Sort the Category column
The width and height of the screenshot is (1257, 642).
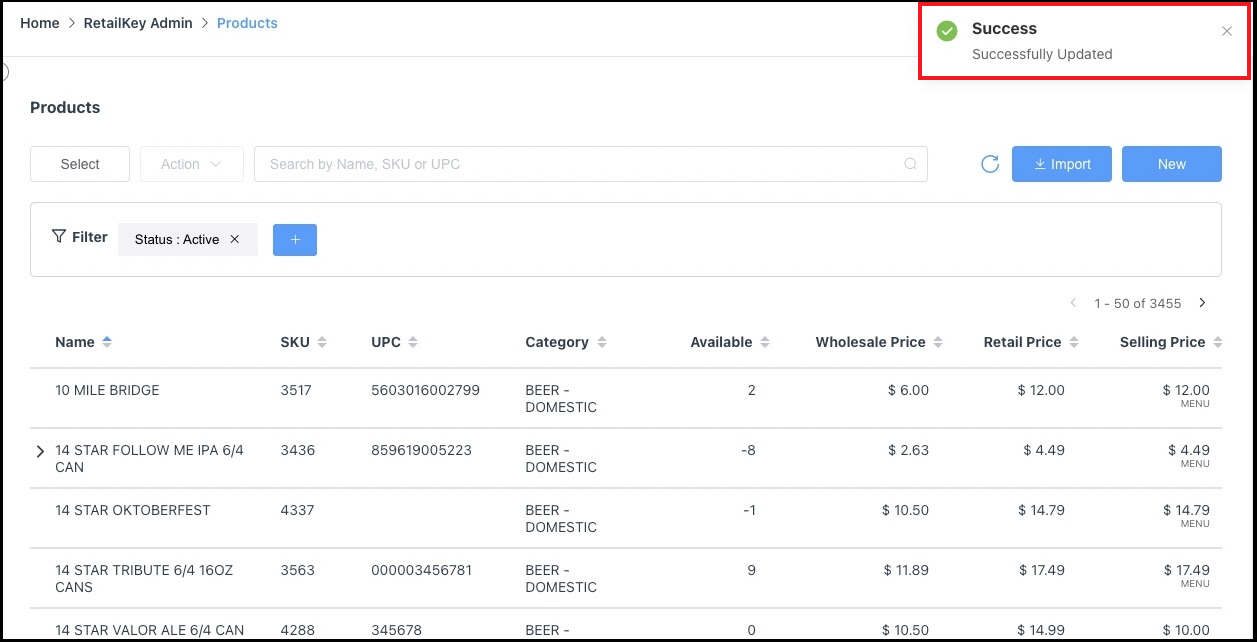[x=602, y=342]
